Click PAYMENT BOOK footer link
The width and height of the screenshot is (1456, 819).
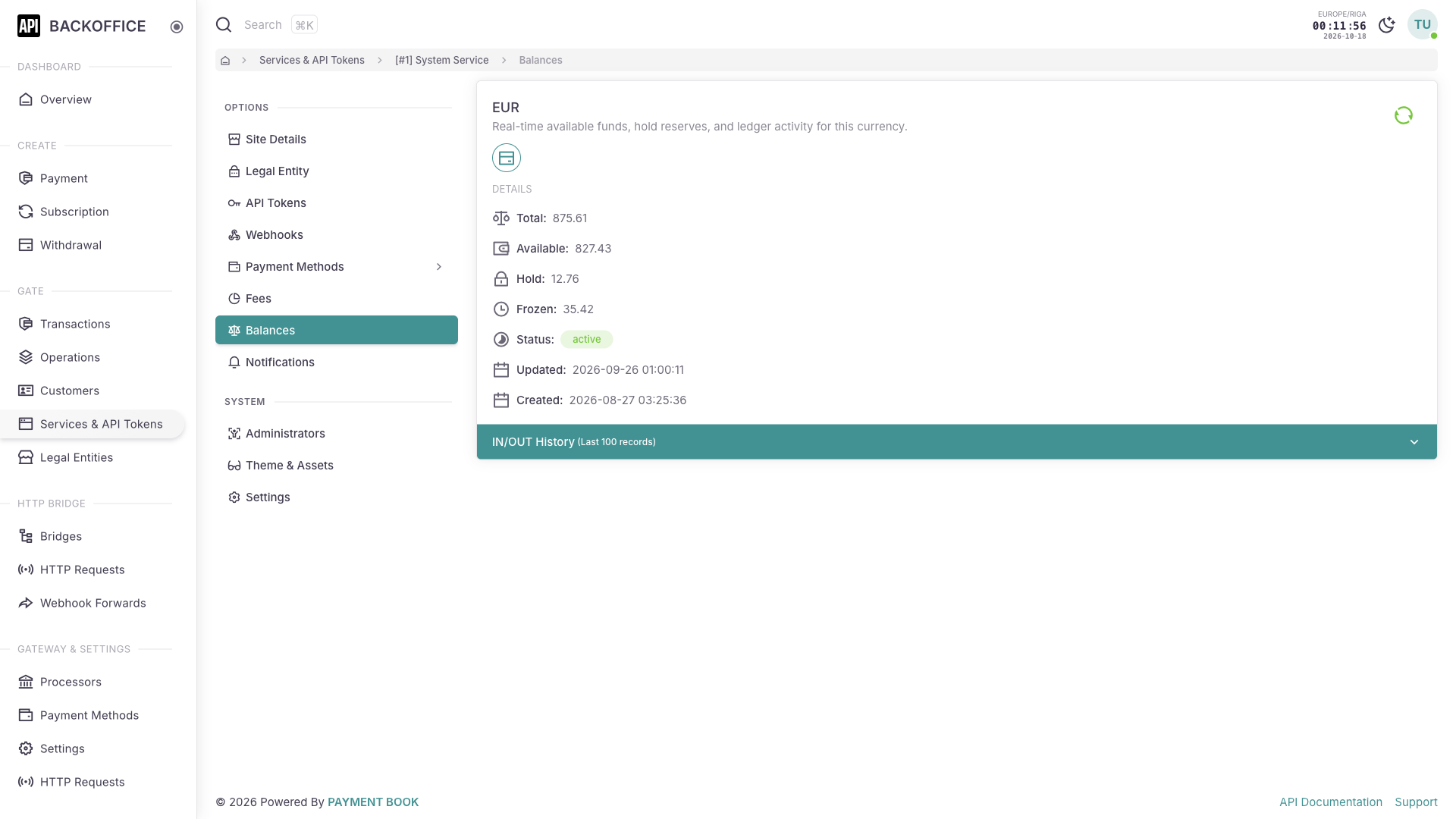[x=373, y=802]
